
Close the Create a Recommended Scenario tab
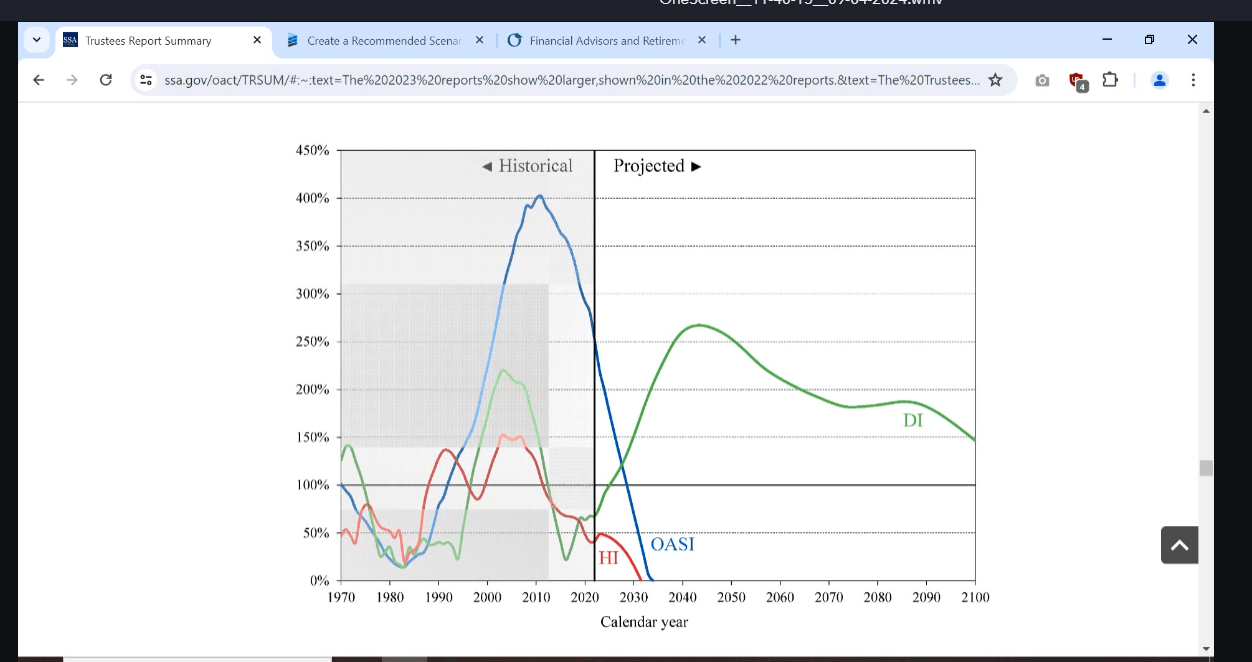tap(479, 41)
